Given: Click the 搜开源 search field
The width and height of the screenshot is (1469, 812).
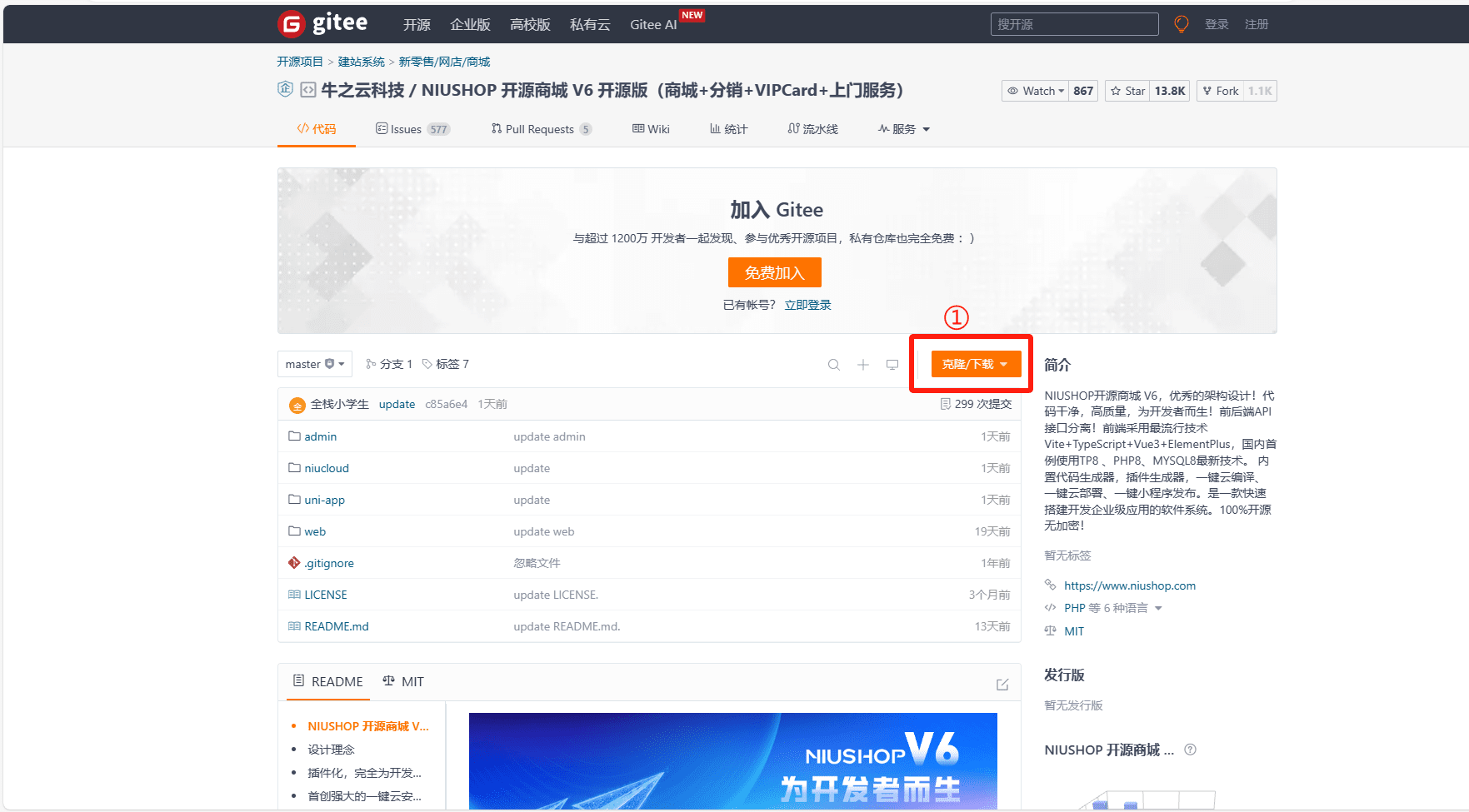Looking at the screenshot, I should click(x=1073, y=24).
